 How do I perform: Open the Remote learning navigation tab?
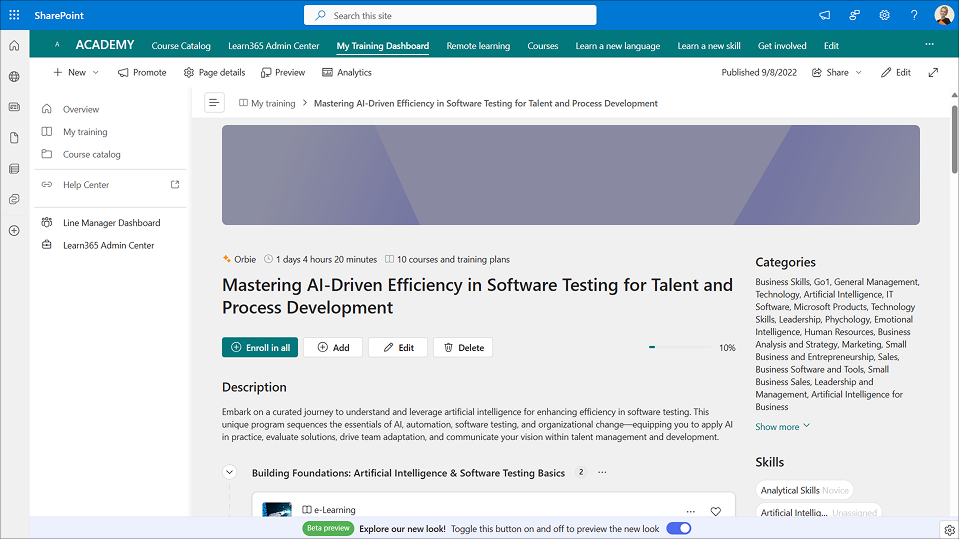(x=477, y=46)
